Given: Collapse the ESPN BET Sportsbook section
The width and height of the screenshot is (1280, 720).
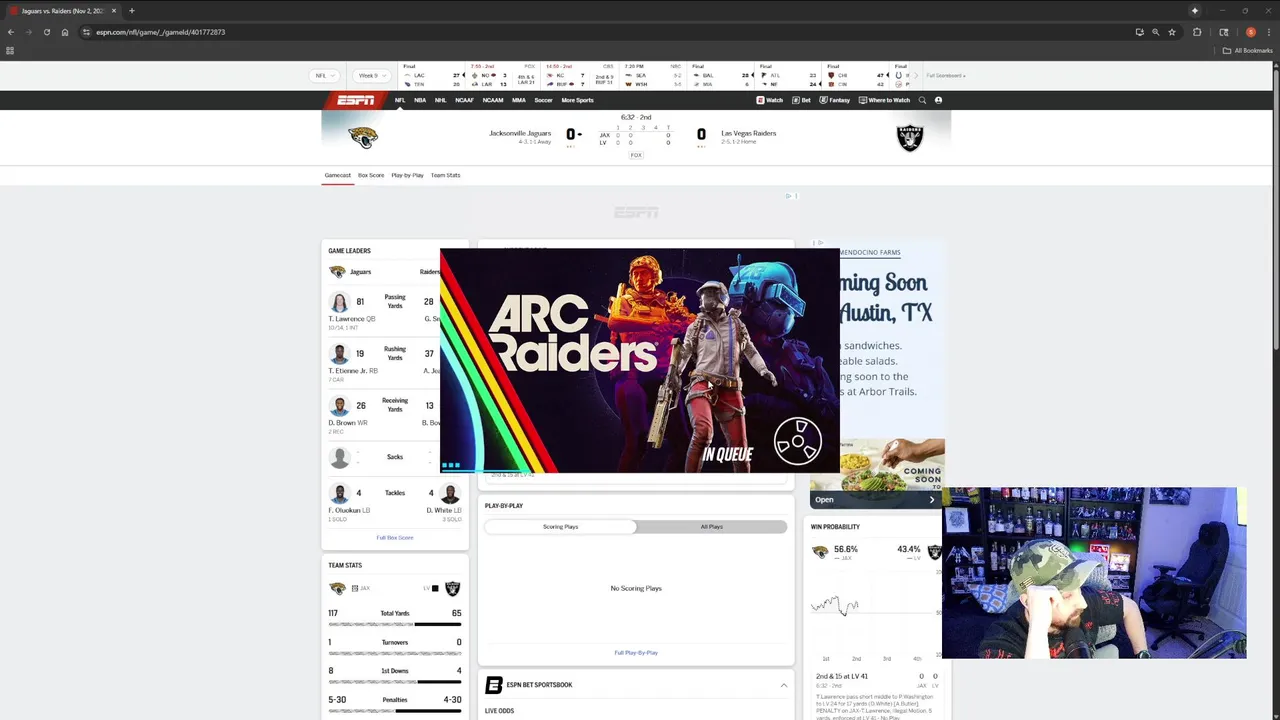Looking at the screenshot, I should (783, 685).
